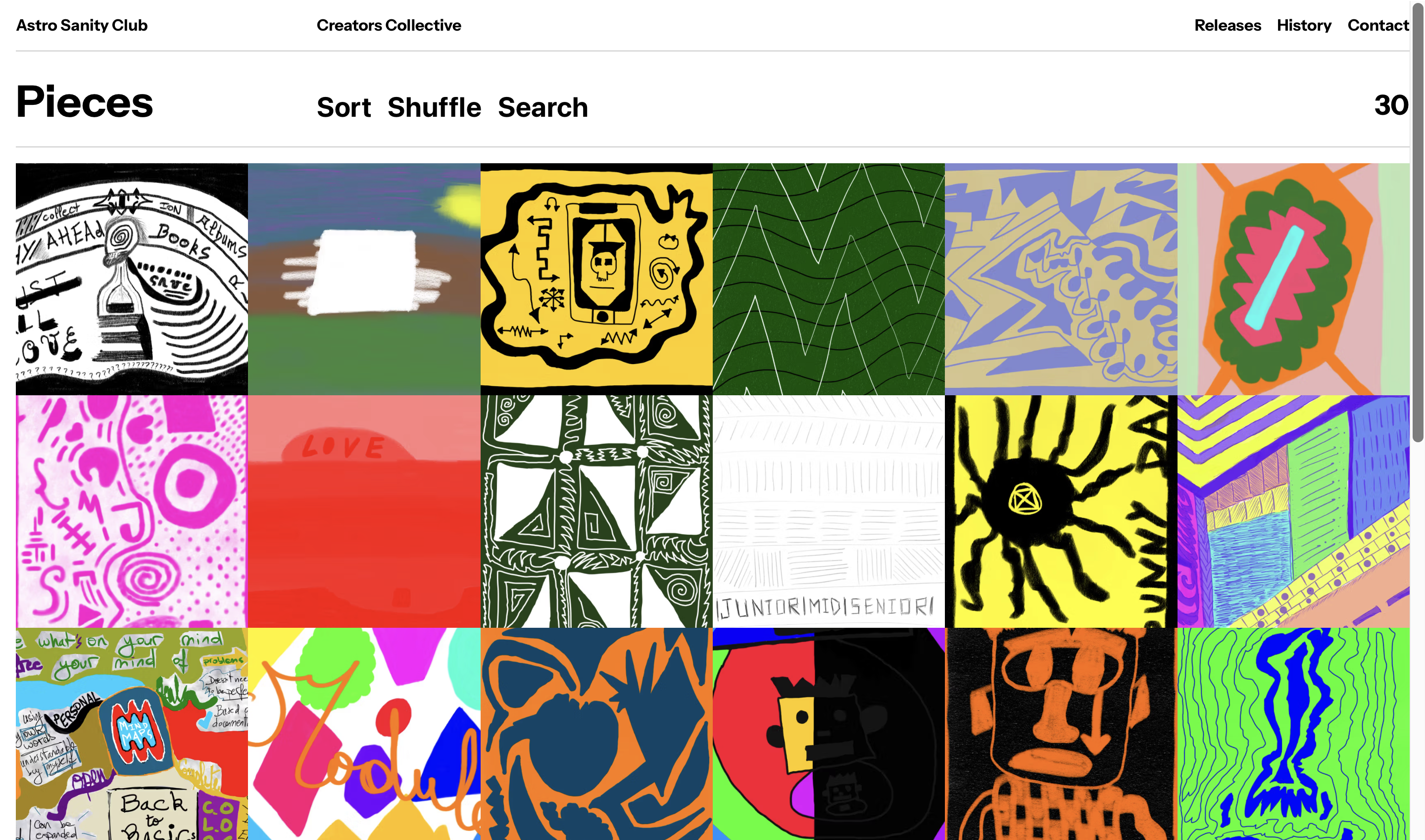Open the Sort options
This screenshot has height=840, width=1425.
click(344, 107)
